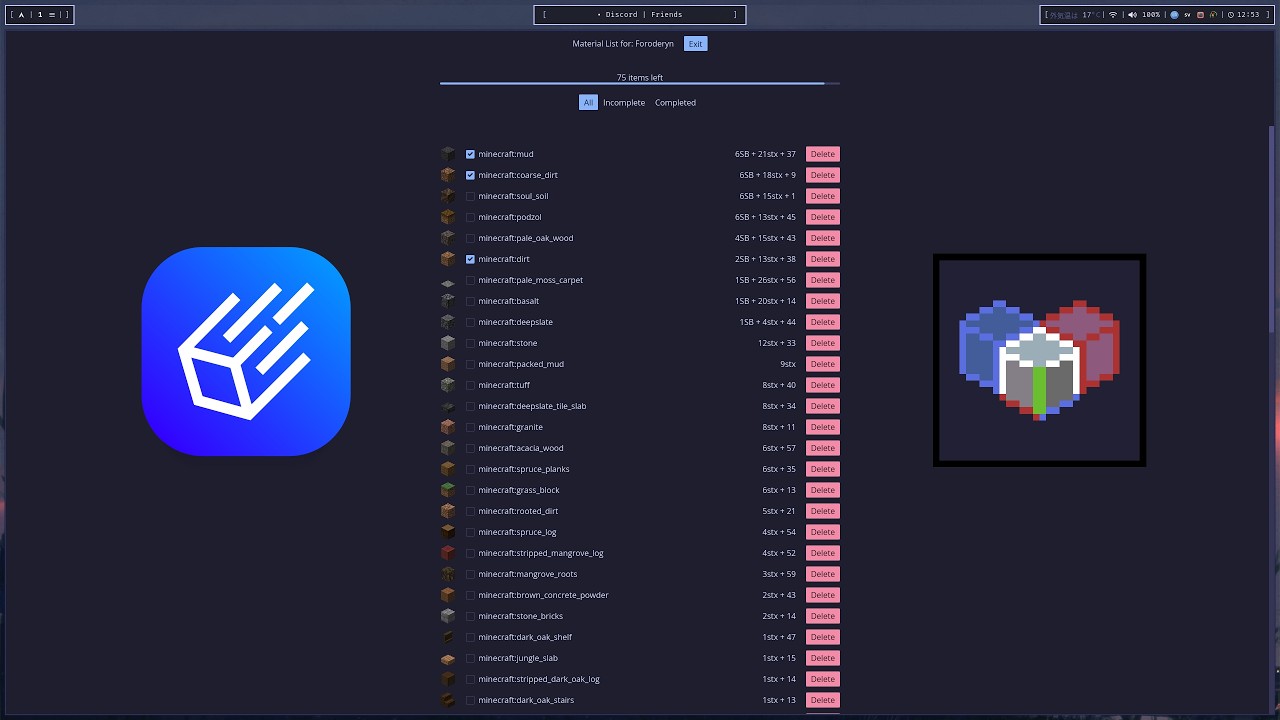
Task: Check the minecraft:rooted_dirt checkbox
Action: [x=470, y=511]
